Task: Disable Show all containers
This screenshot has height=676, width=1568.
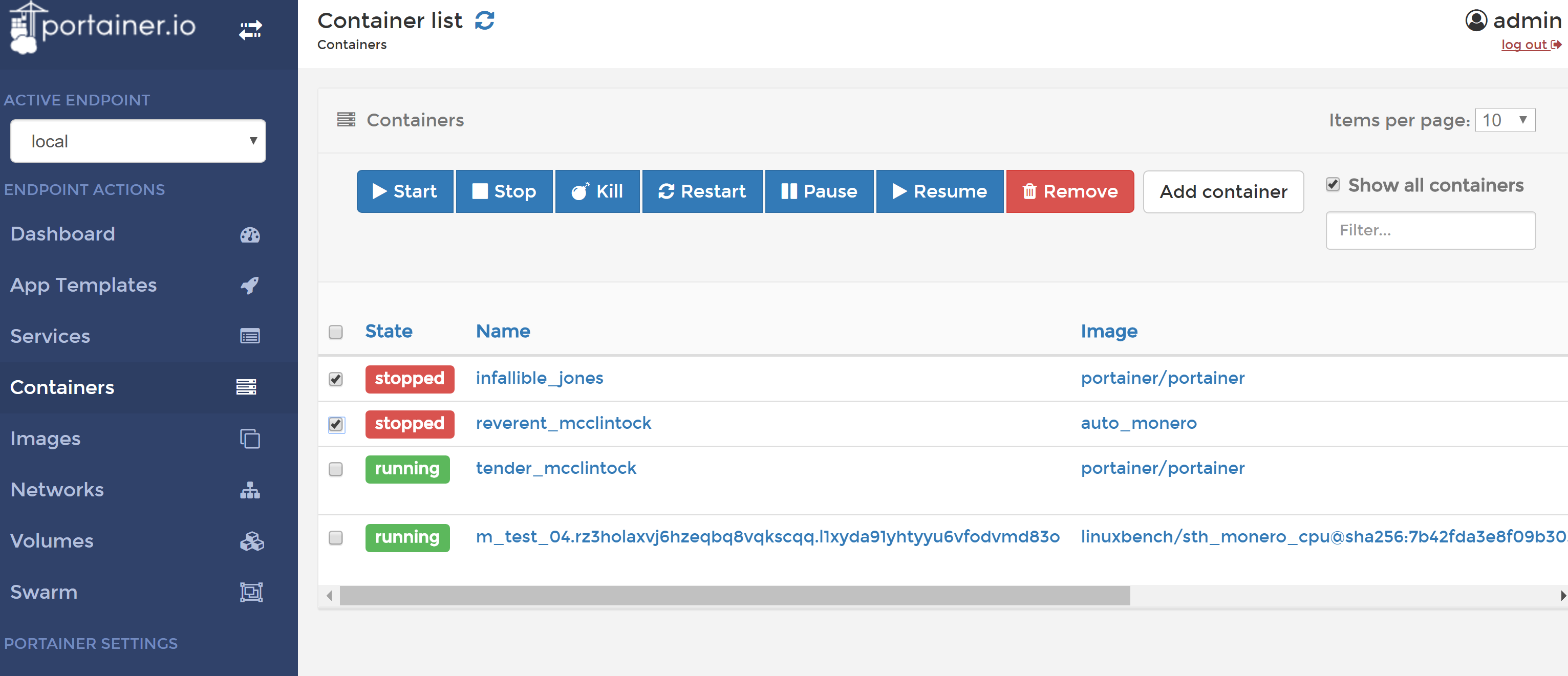Action: [x=1333, y=184]
